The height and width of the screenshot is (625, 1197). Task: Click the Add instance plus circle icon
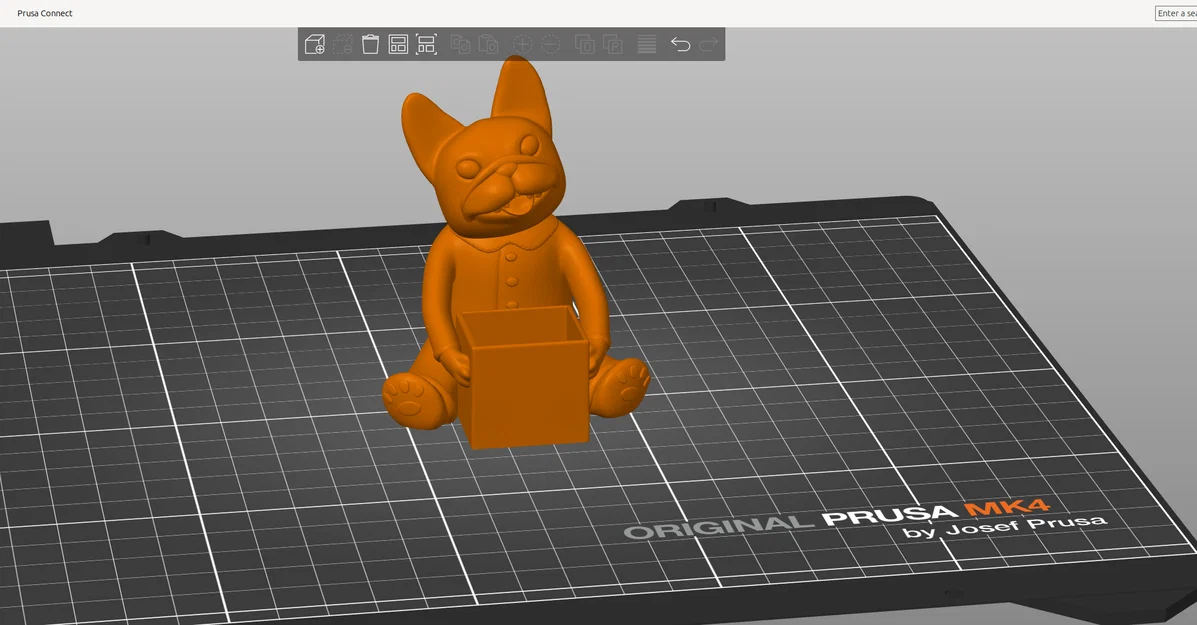pyautogui.click(x=522, y=44)
